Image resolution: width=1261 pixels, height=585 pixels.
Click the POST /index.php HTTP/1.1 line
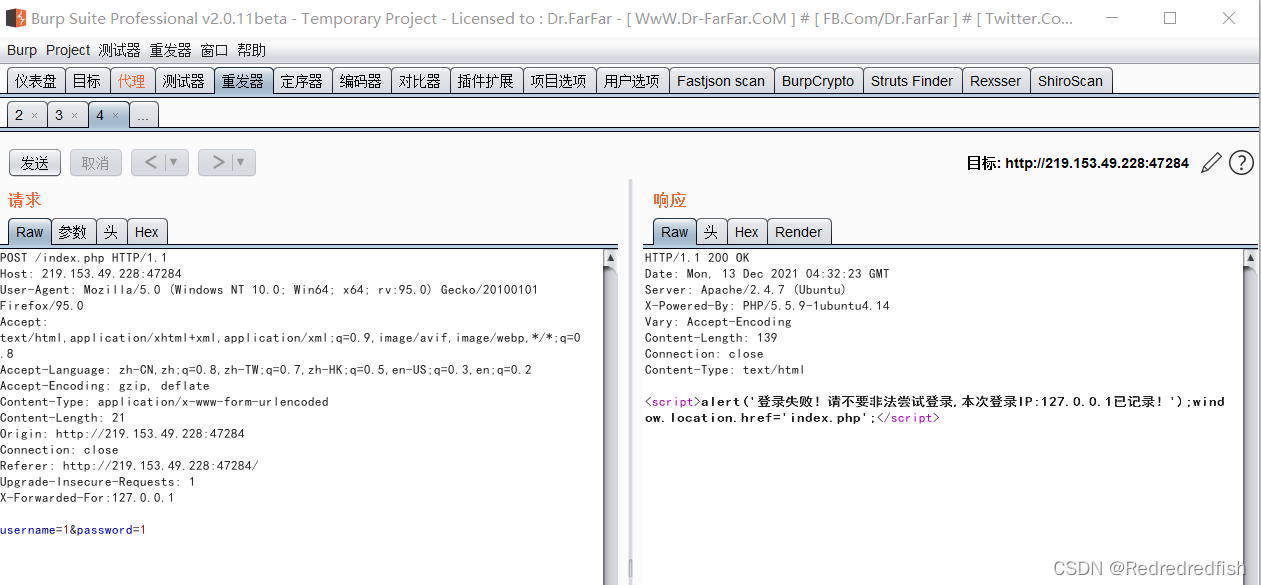pos(84,258)
